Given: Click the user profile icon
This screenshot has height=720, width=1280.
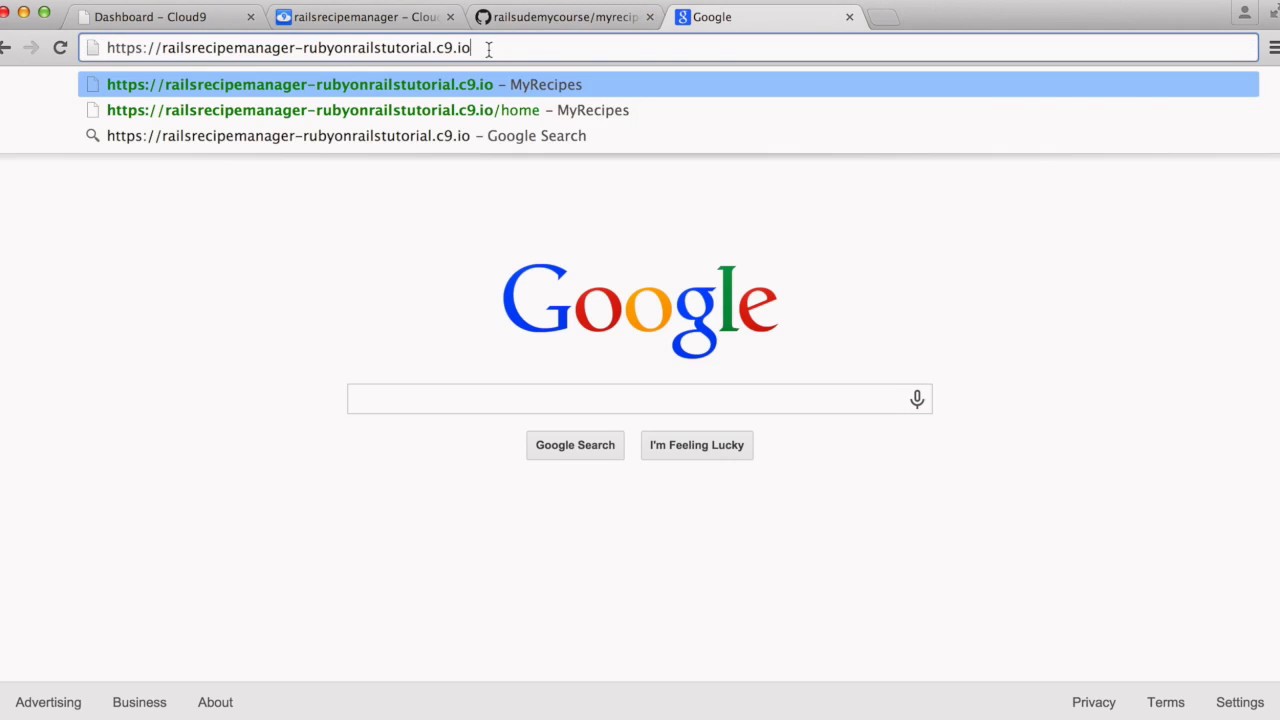Looking at the screenshot, I should coord(1245,13).
